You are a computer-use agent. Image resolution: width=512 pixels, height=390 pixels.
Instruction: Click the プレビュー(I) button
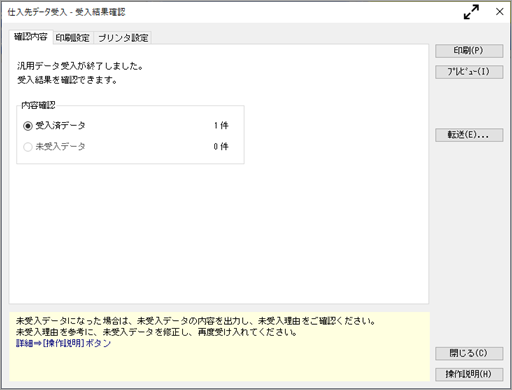coord(469,72)
